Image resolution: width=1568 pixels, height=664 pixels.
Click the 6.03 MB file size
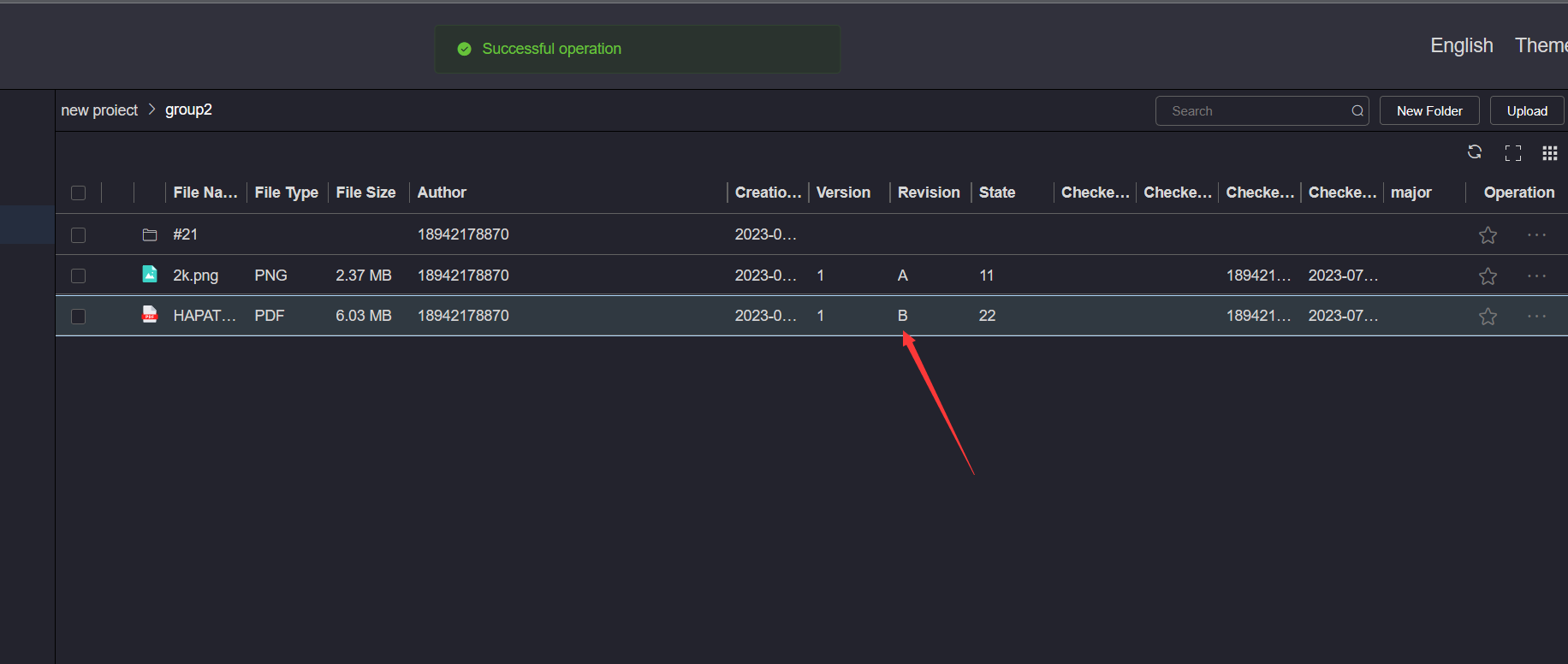point(363,316)
